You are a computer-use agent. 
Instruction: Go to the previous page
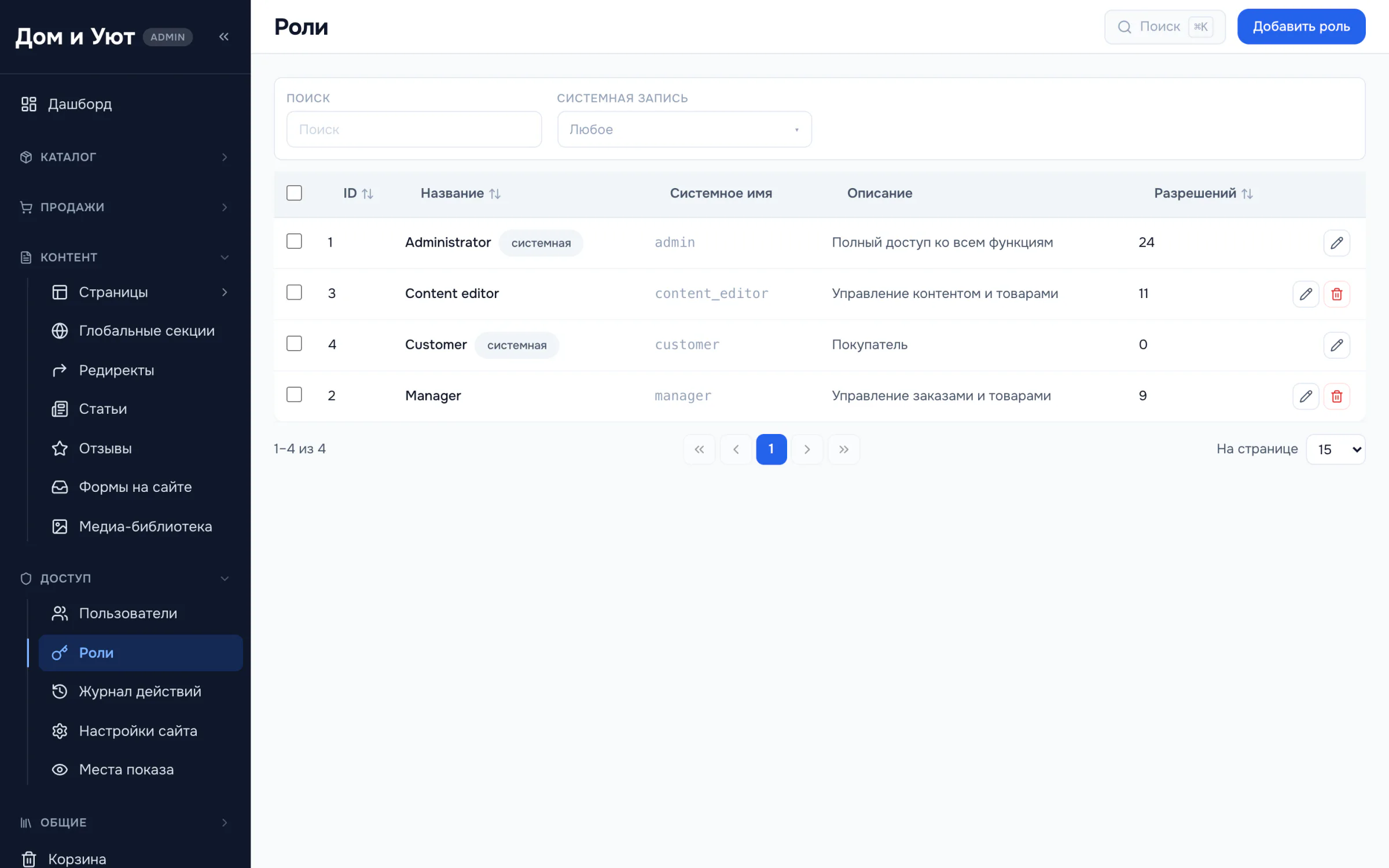pyautogui.click(x=736, y=449)
